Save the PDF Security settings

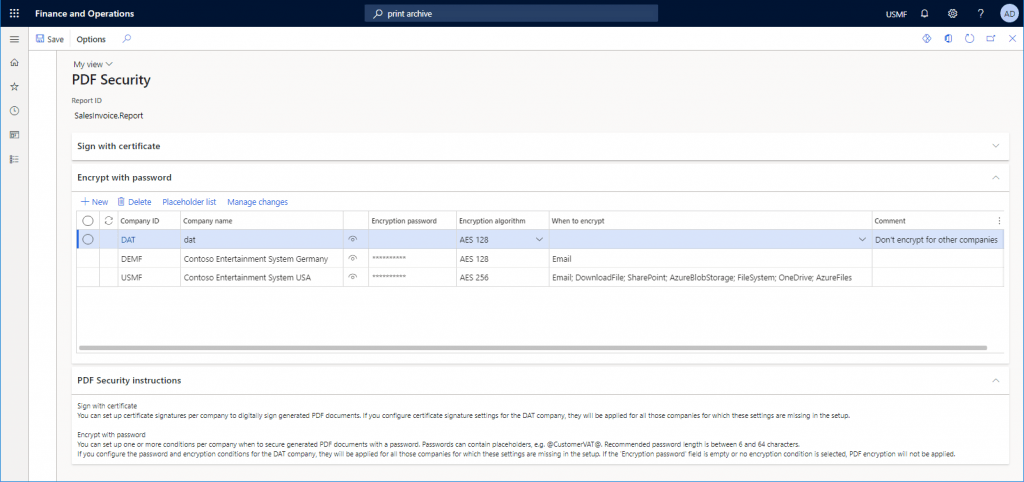(50, 39)
